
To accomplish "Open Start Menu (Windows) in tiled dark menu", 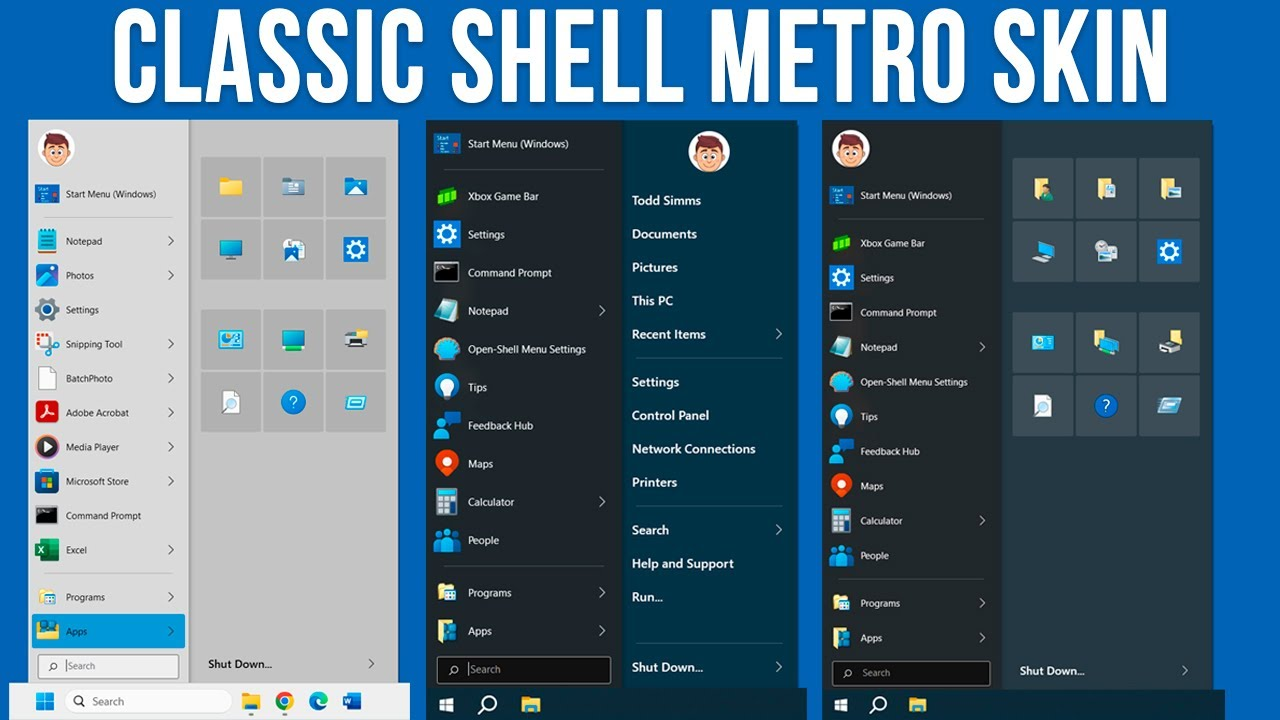I will pyautogui.click(x=908, y=196).
